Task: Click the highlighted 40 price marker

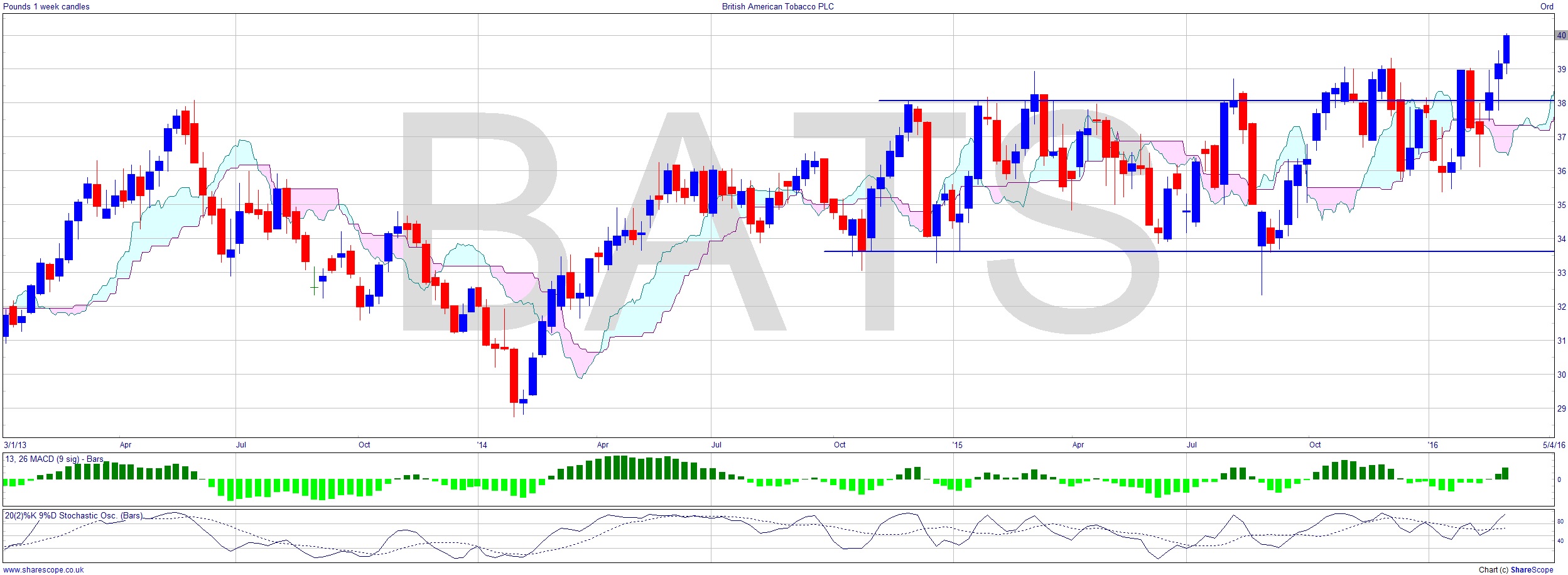Action: tap(1560, 35)
